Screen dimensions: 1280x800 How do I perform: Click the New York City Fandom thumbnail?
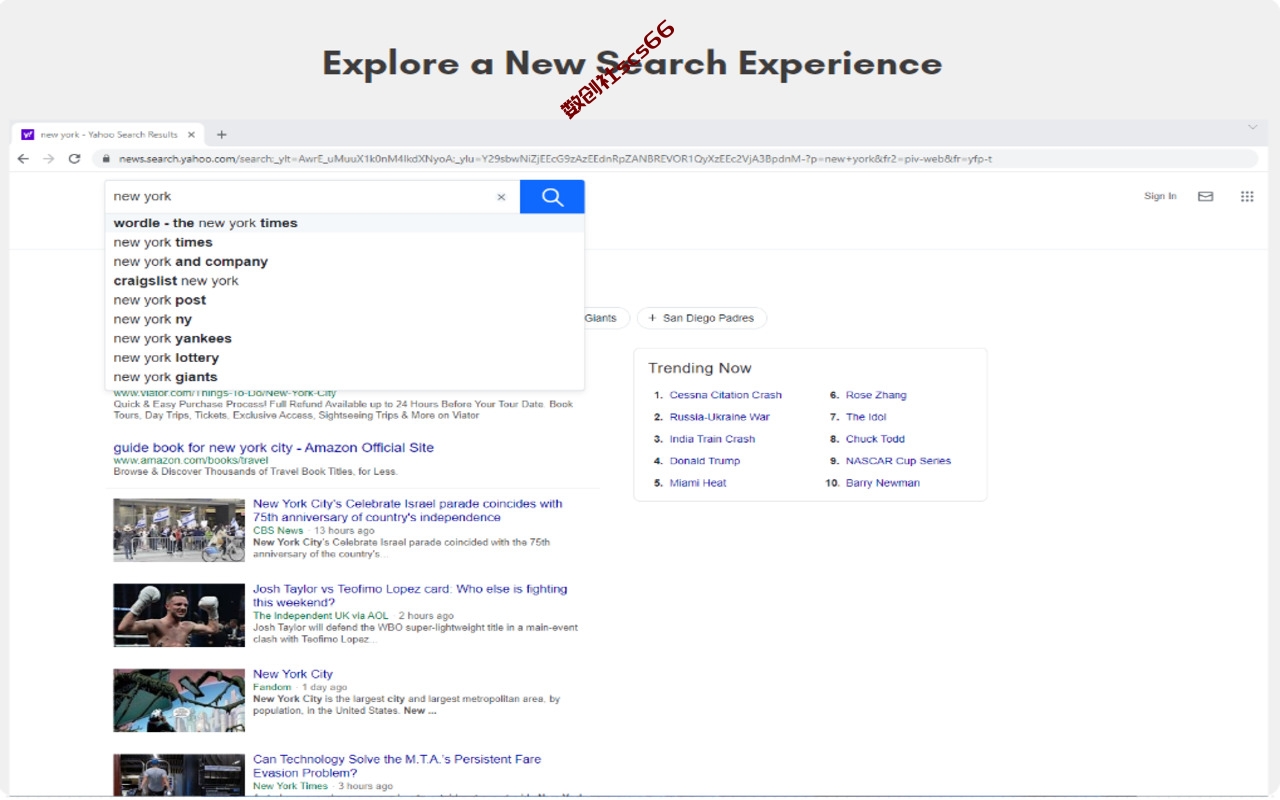click(x=179, y=700)
